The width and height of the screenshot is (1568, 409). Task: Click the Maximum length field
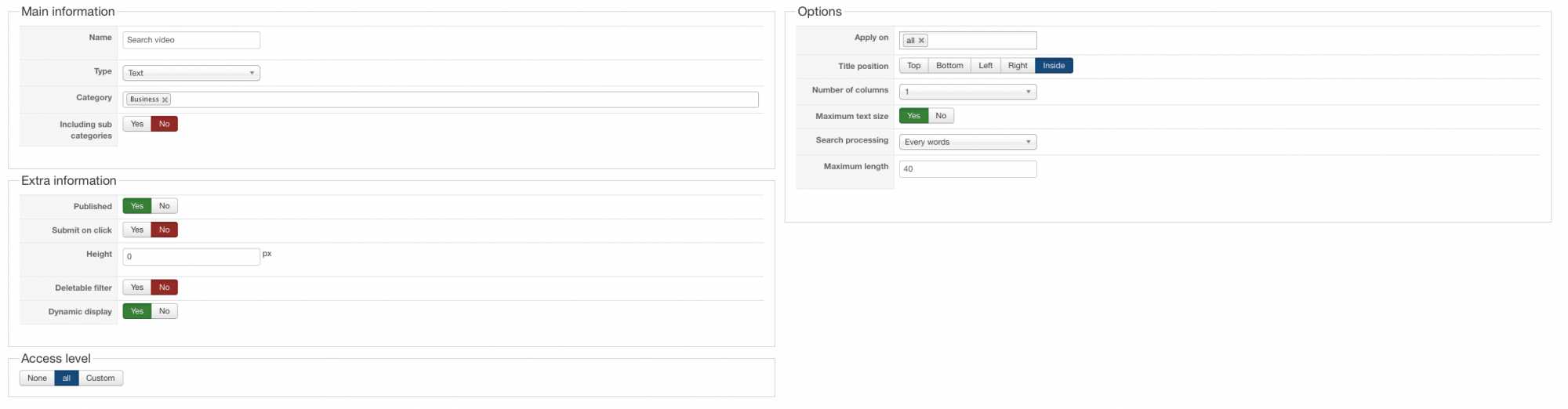point(967,168)
